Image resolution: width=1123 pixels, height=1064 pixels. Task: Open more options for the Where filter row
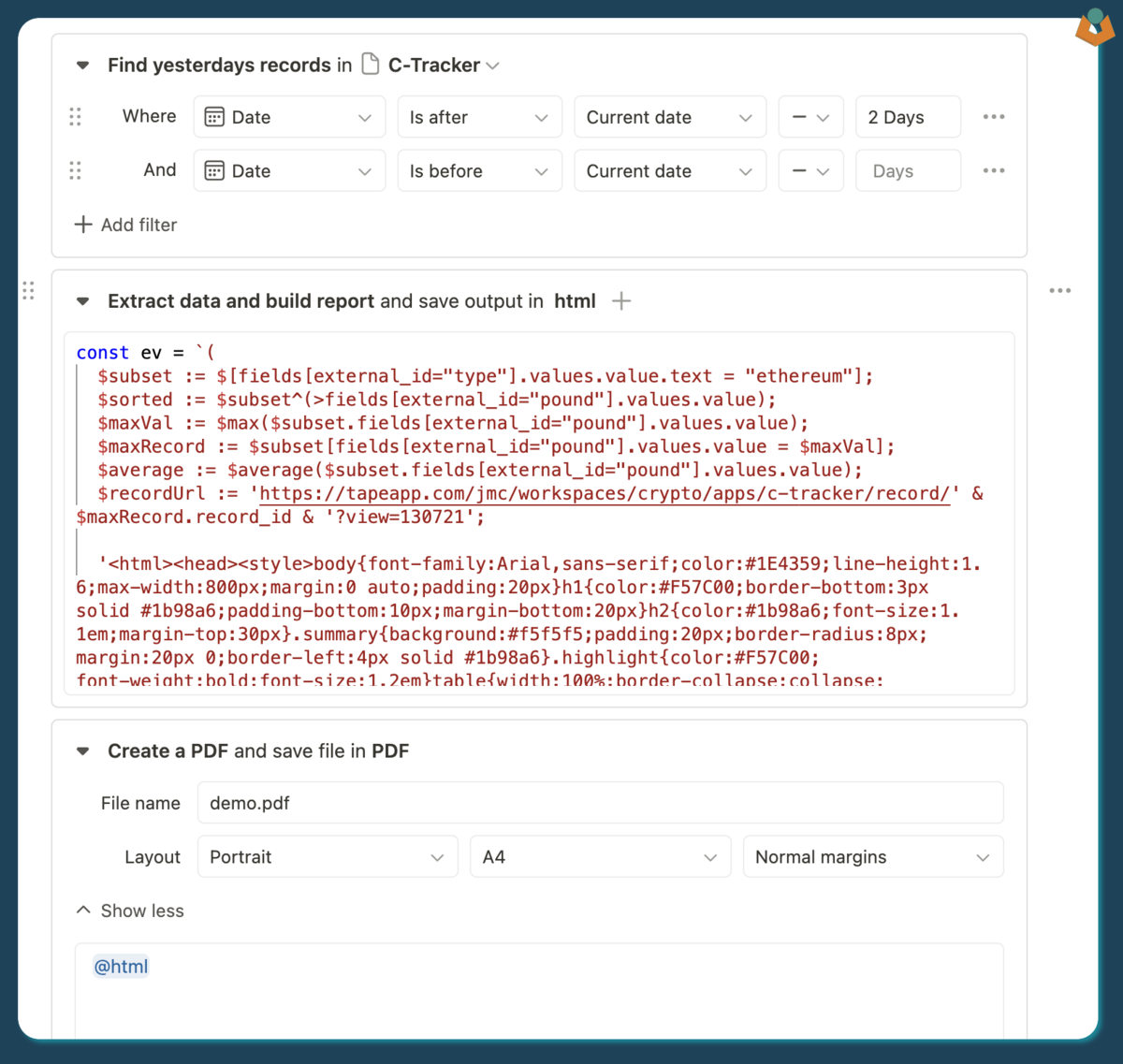click(x=994, y=117)
